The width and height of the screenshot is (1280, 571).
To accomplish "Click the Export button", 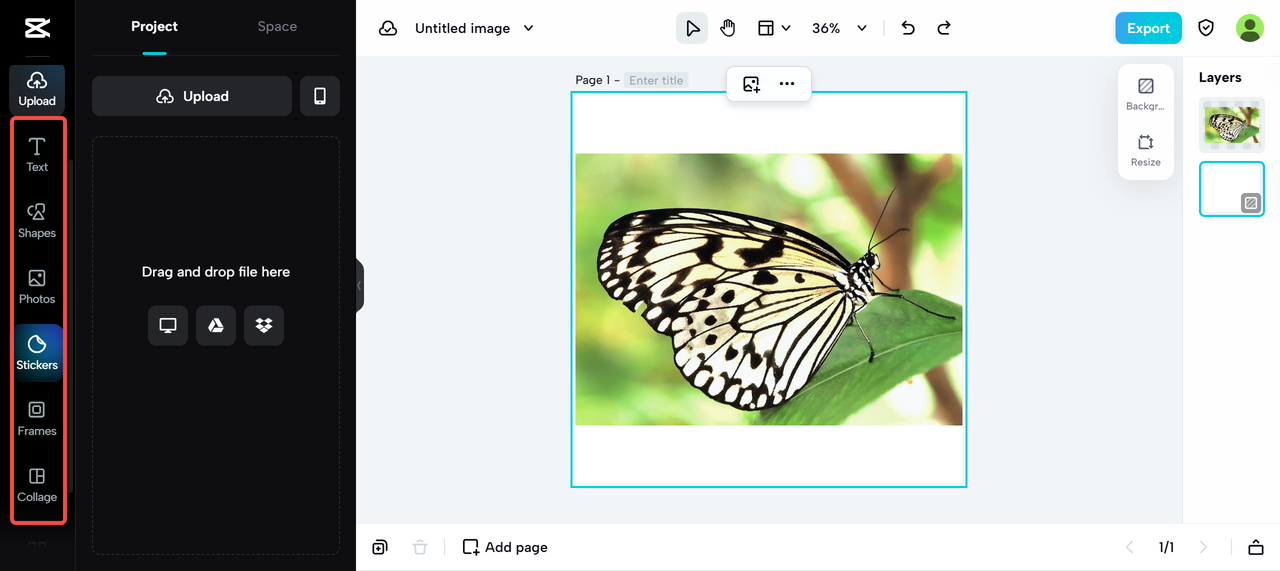I will tap(1148, 28).
